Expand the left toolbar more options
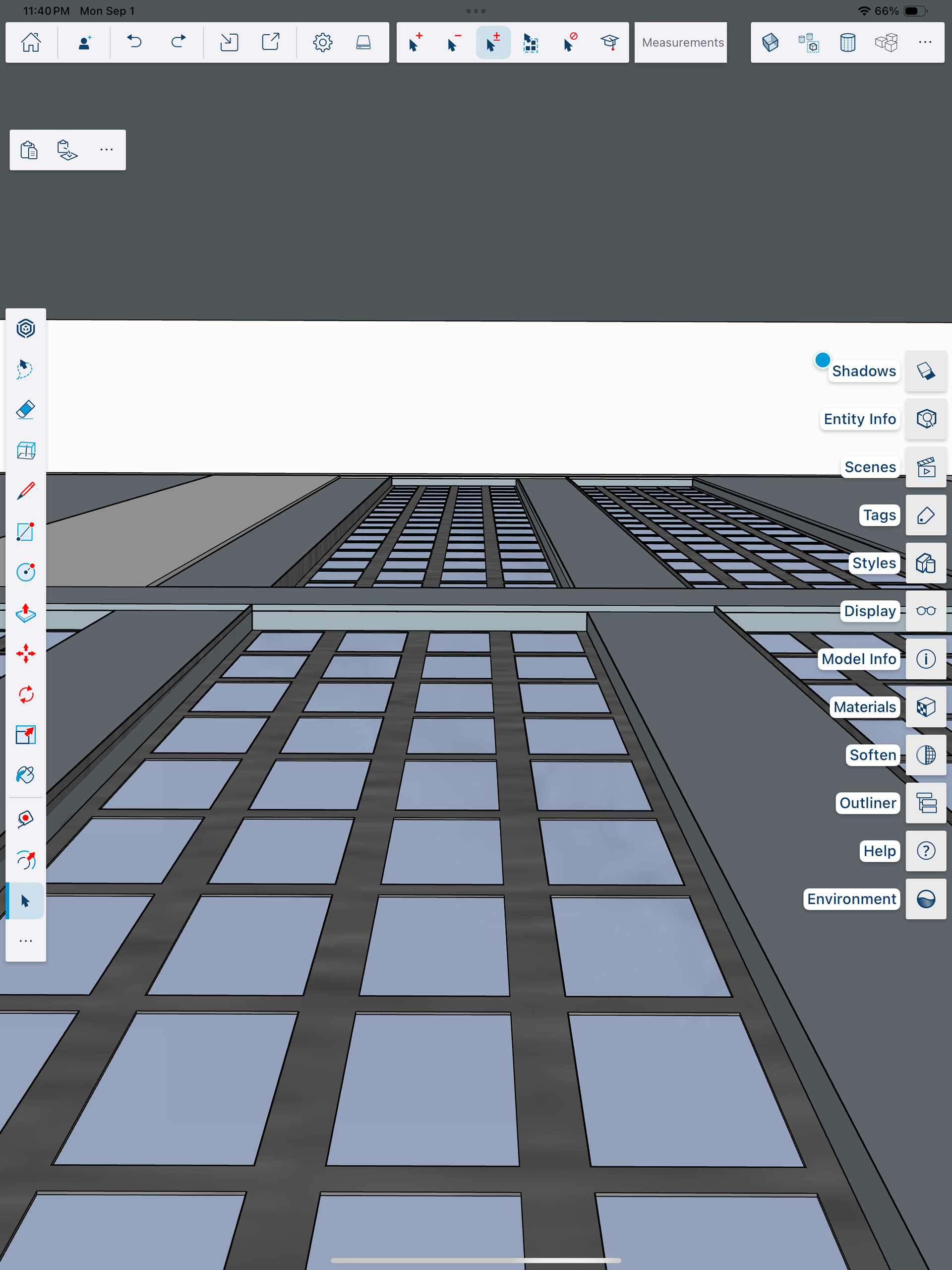Viewport: 952px width, 1270px height. click(x=25, y=941)
